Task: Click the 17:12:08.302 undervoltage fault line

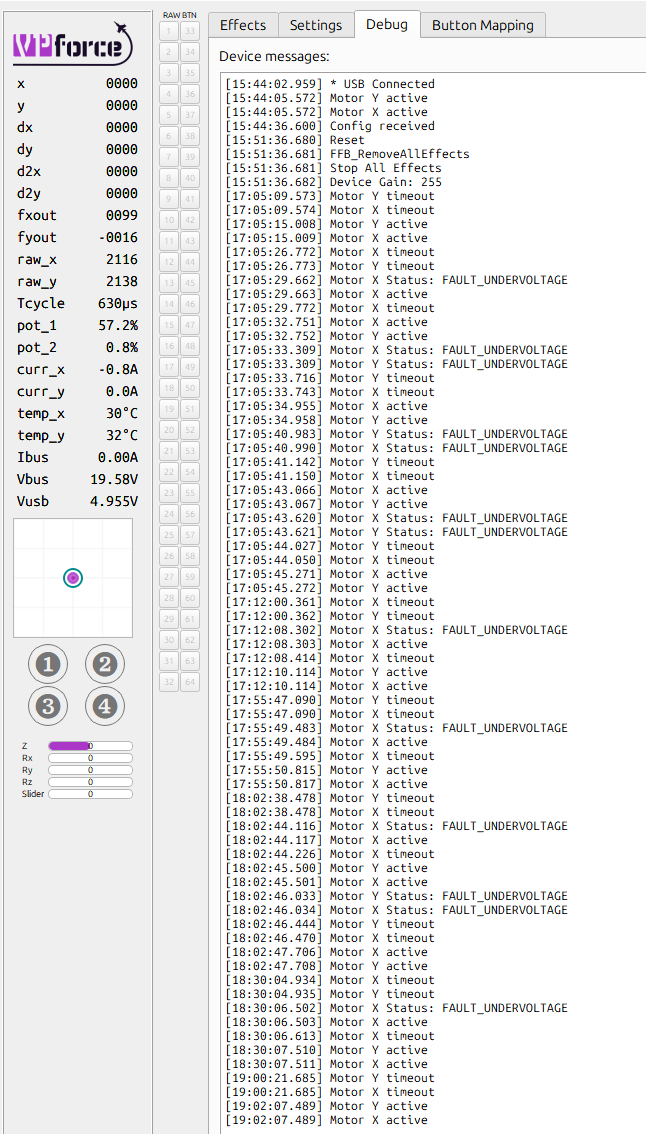Action: point(396,630)
